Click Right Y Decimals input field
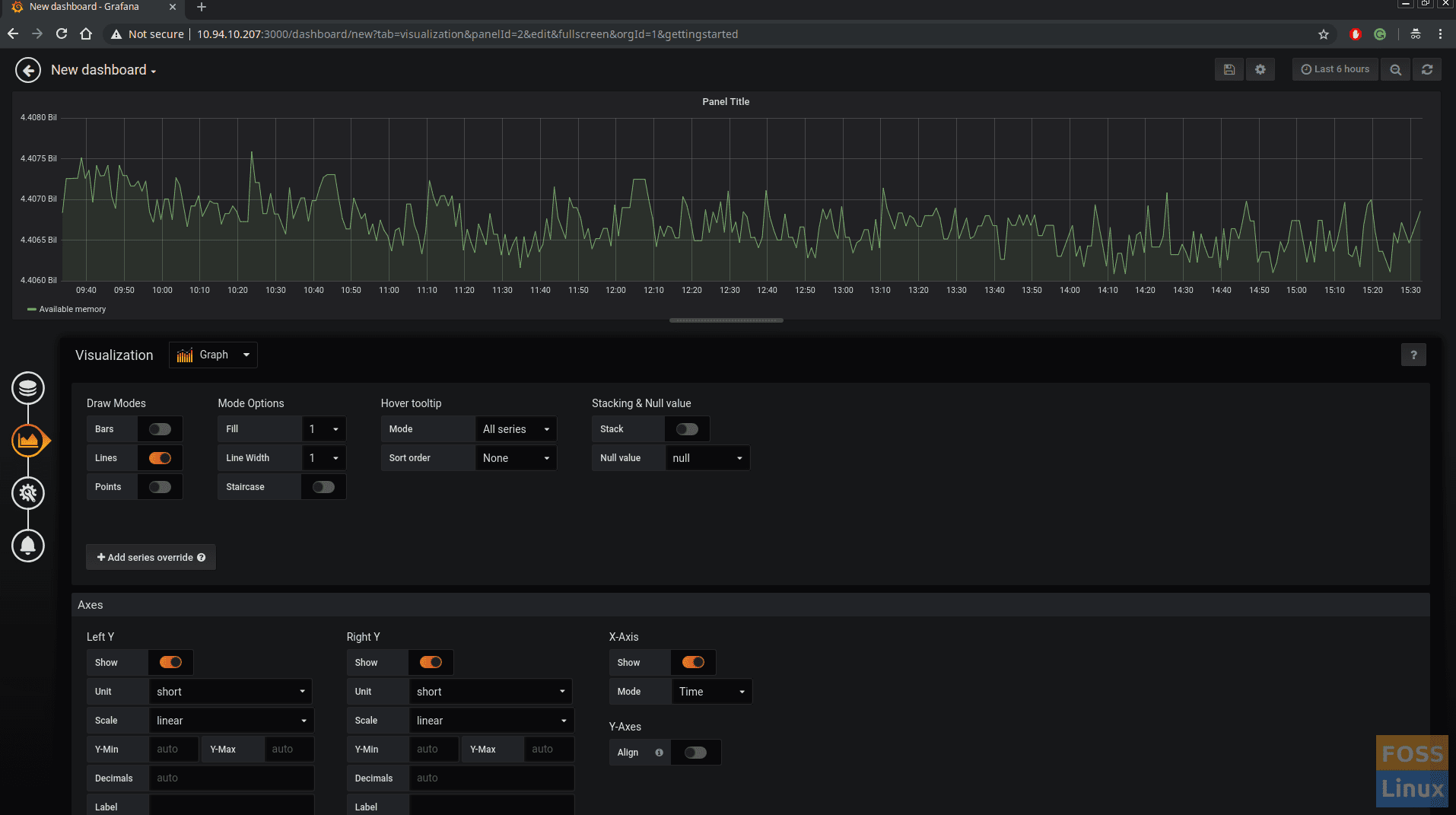 pyautogui.click(x=491, y=778)
